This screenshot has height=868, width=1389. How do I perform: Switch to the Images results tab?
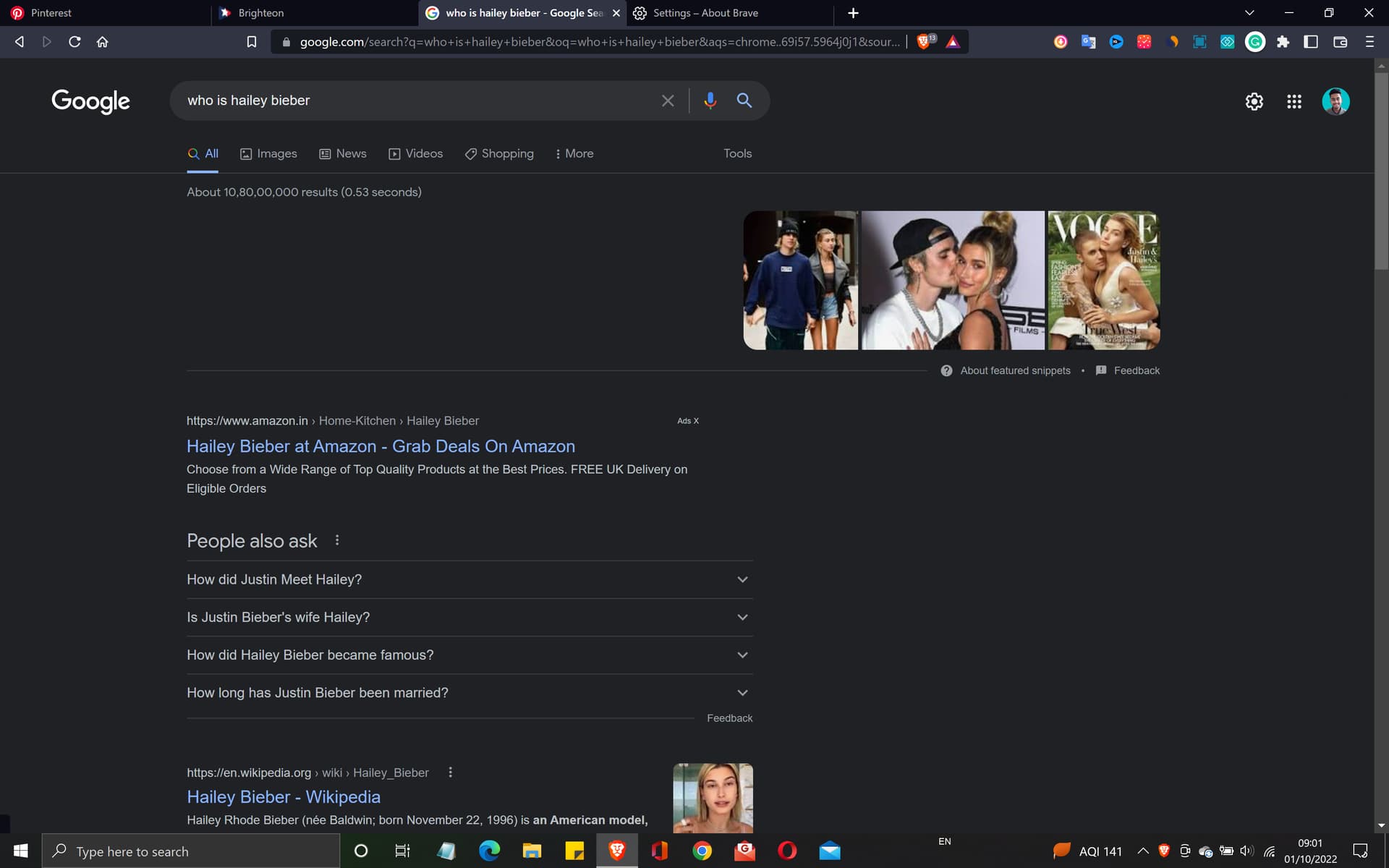click(x=268, y=153)
